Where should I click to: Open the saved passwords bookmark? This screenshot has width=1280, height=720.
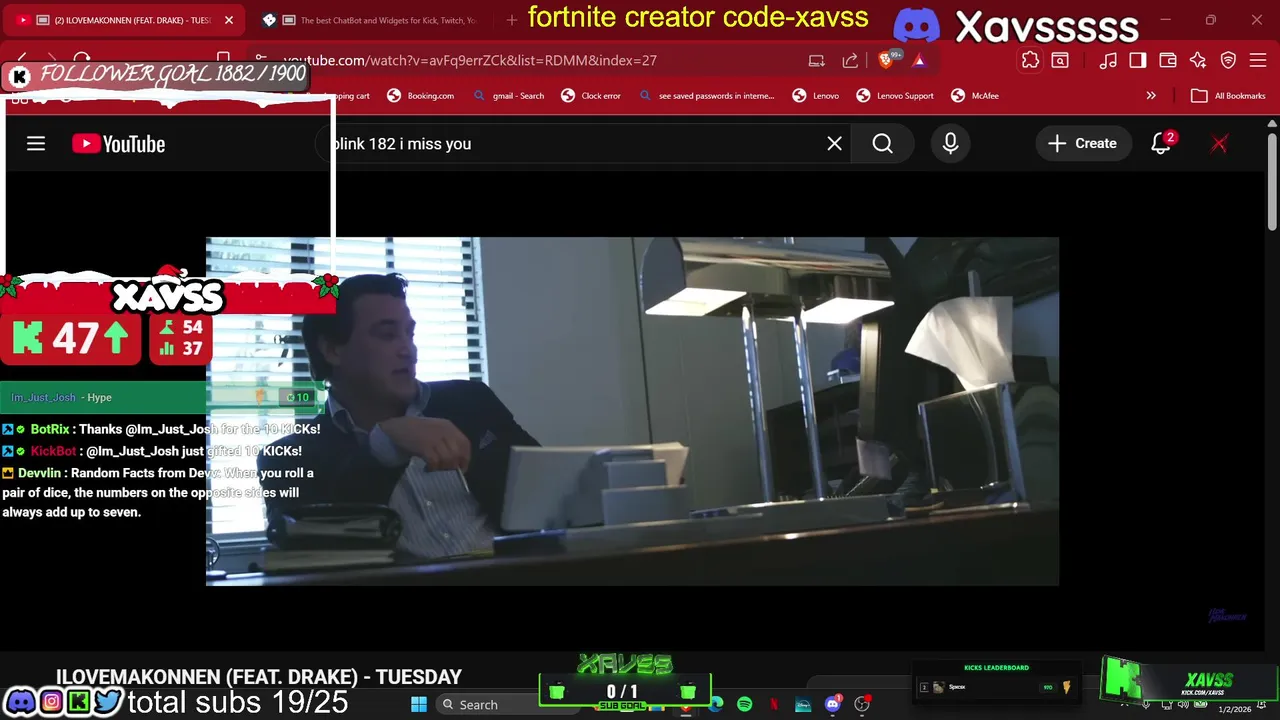pyautogui.click(x=706, y=96)
